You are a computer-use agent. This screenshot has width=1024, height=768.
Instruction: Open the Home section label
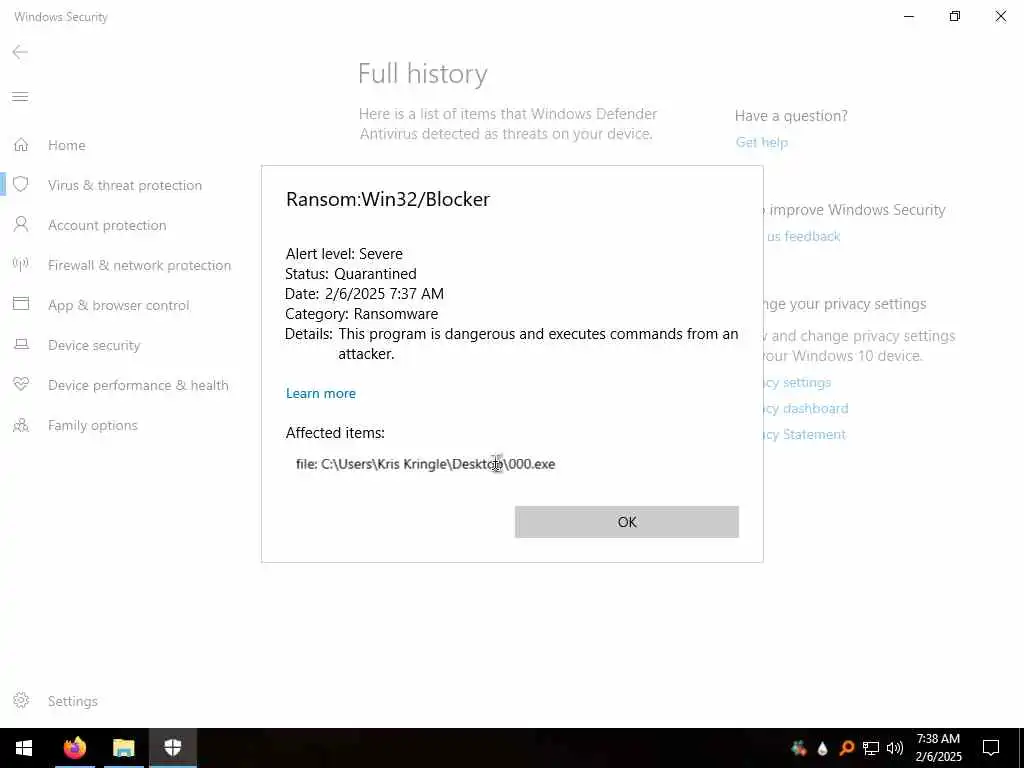tap(67, 145)
